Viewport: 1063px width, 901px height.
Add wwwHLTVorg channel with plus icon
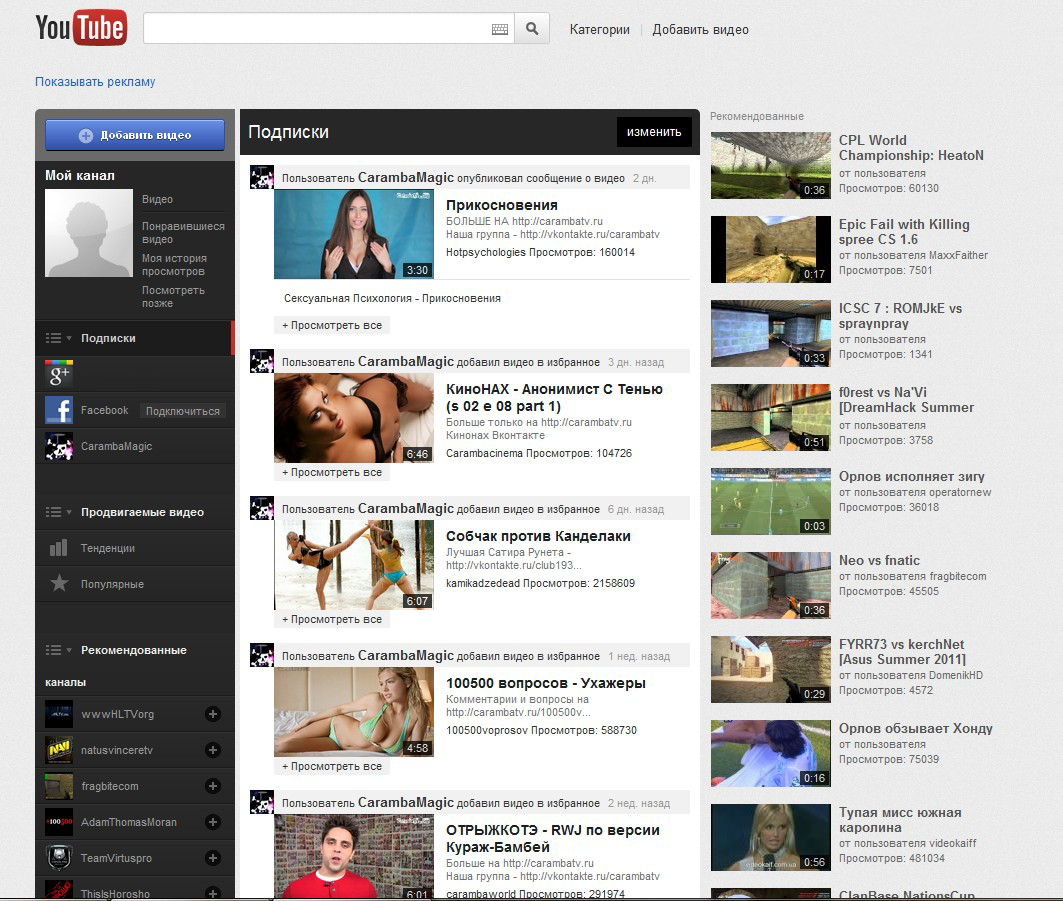click(213, 714)
